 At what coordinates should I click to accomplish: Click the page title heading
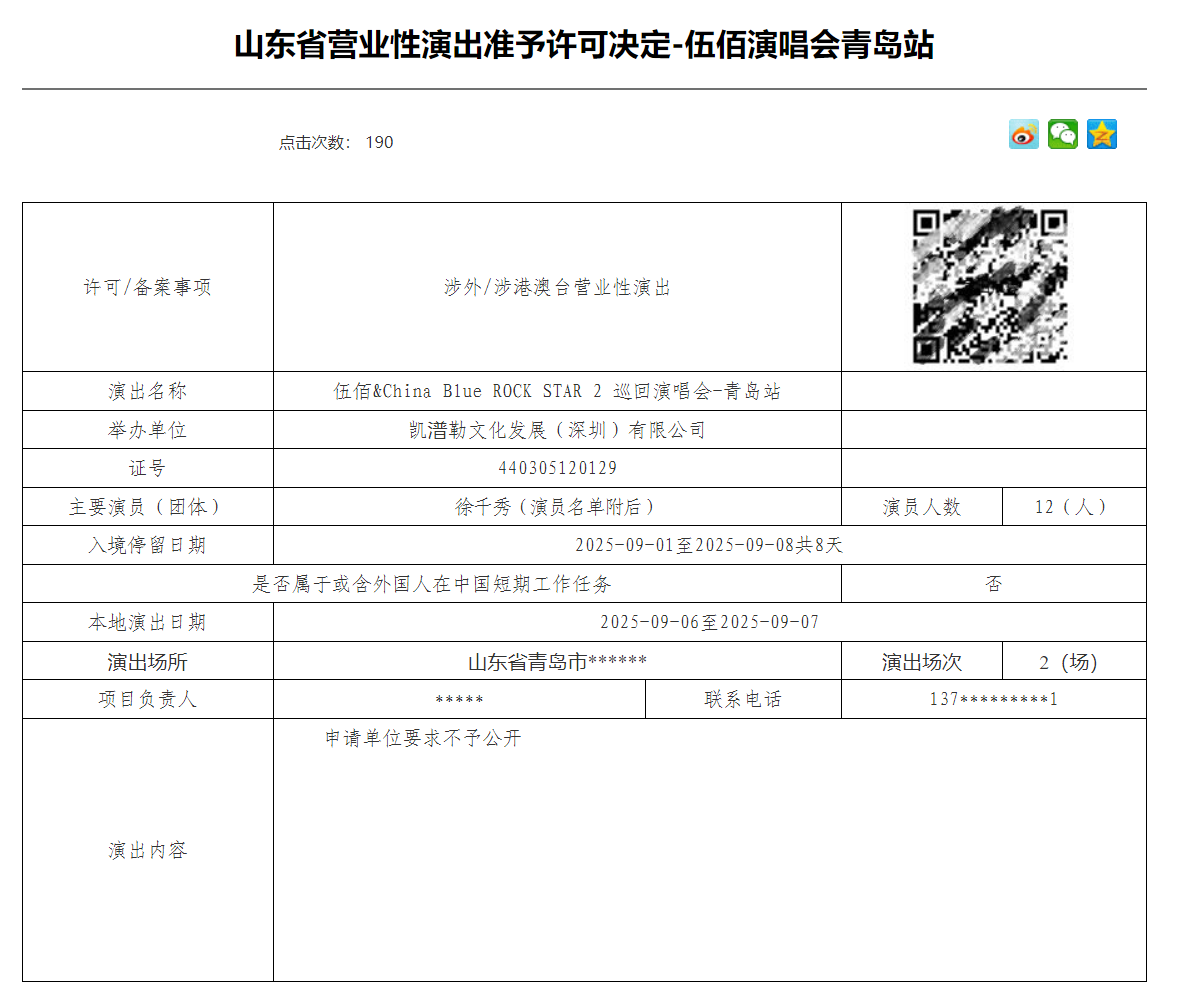584,45
